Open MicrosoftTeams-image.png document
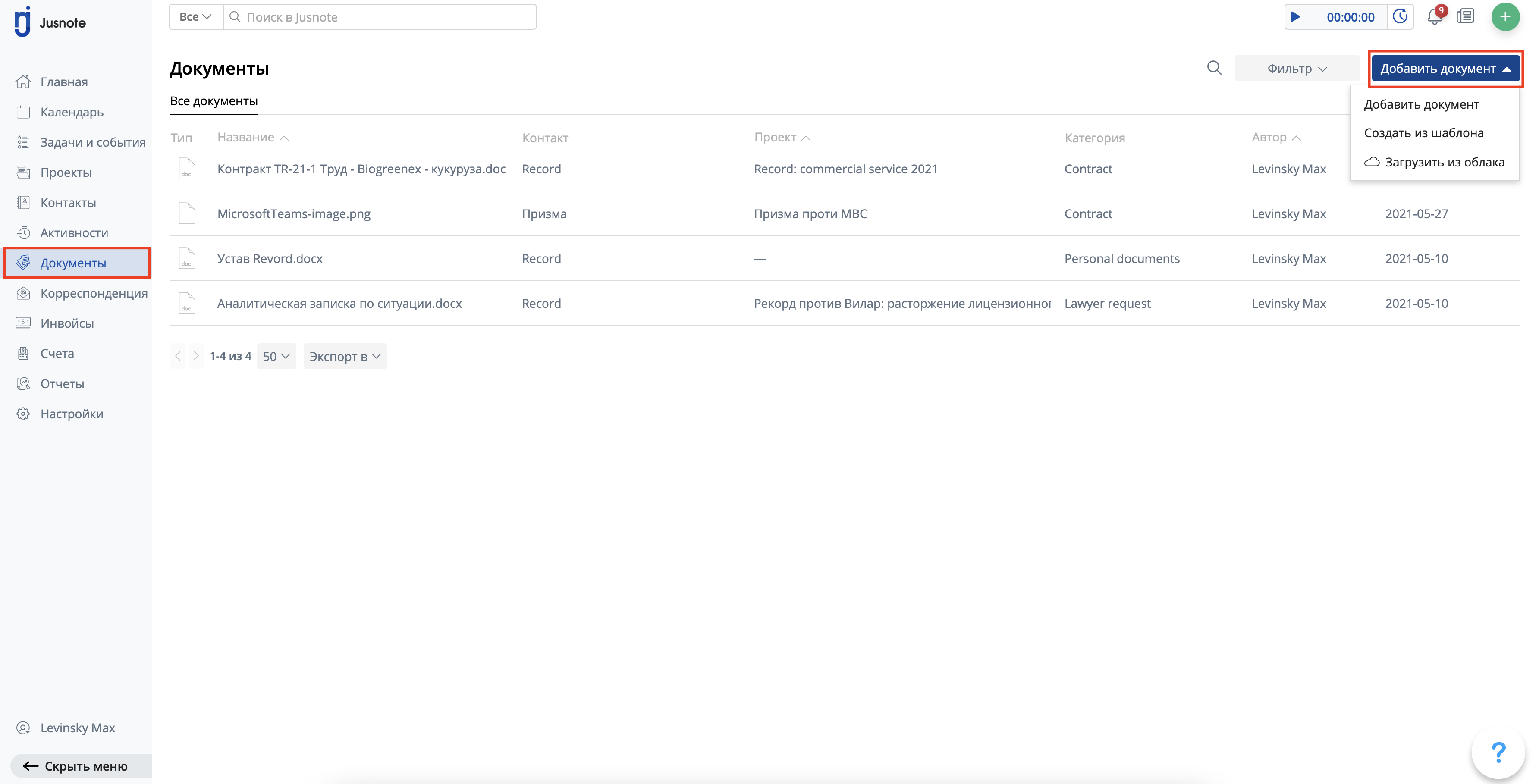Viewport: 1539px width, 784px height. [294, 213]
